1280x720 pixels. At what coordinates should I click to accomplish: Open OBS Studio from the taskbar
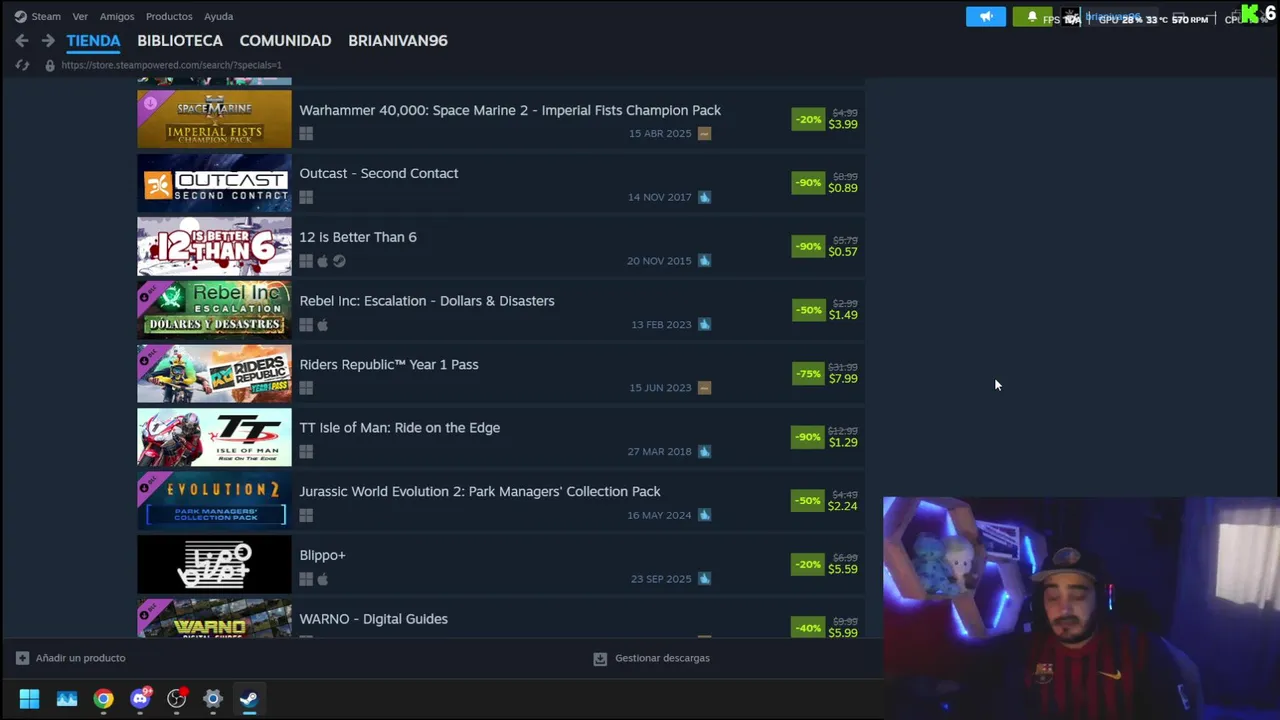pos(177,699)
